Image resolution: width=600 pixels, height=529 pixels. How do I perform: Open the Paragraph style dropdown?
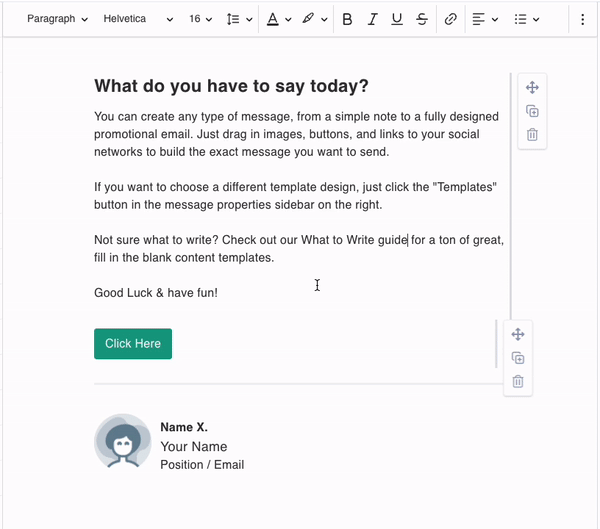(57, 19)
